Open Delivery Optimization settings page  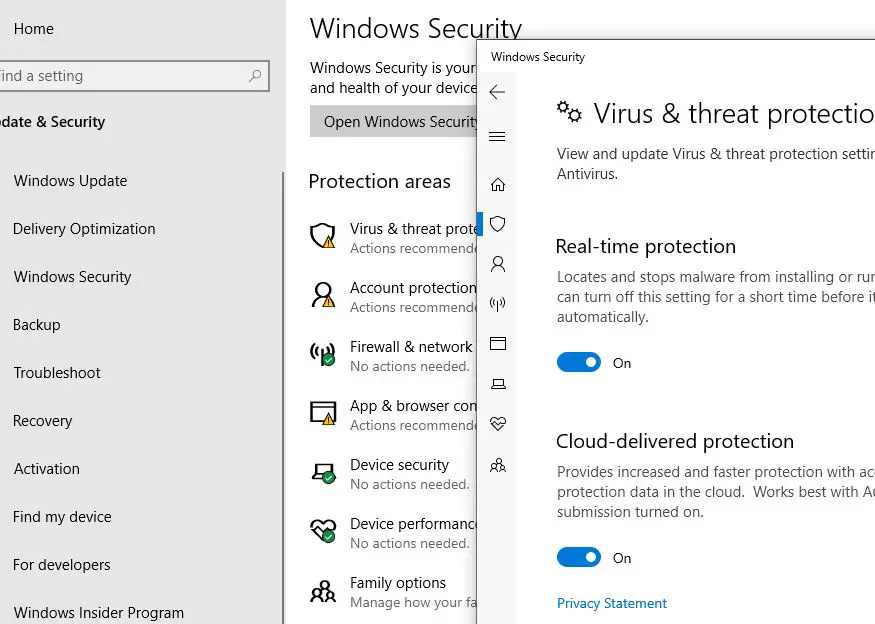[x=84, y=229]
